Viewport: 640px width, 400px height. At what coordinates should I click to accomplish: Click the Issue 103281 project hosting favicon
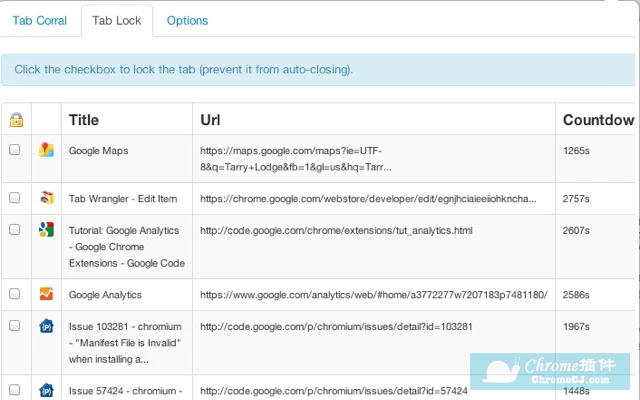tap(47, 326)
